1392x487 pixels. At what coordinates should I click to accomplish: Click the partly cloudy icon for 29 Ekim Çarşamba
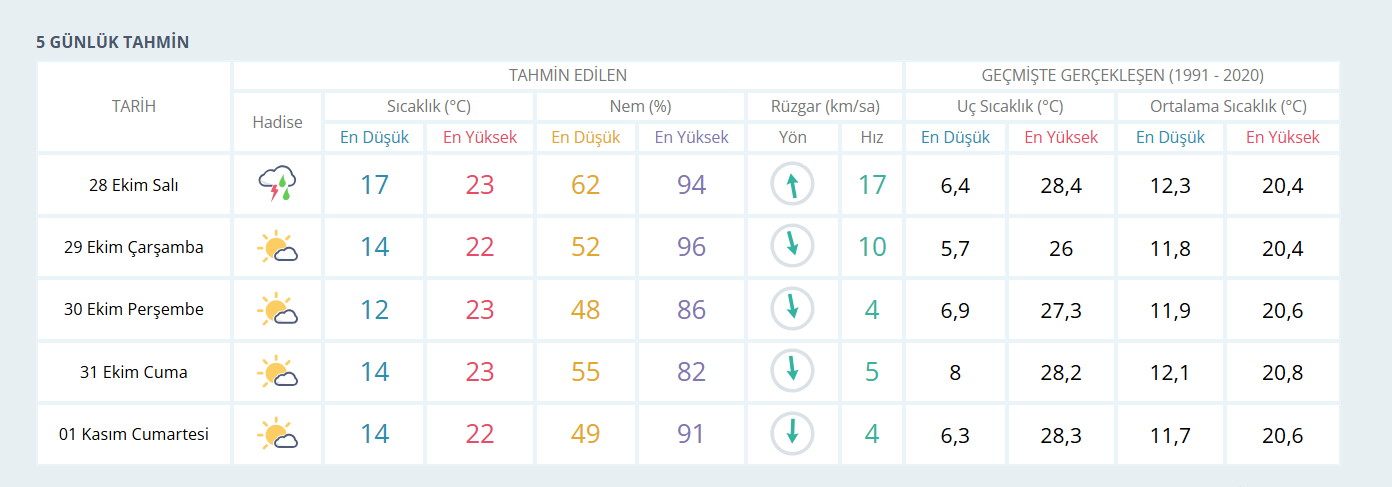click(x=277, y=247)
